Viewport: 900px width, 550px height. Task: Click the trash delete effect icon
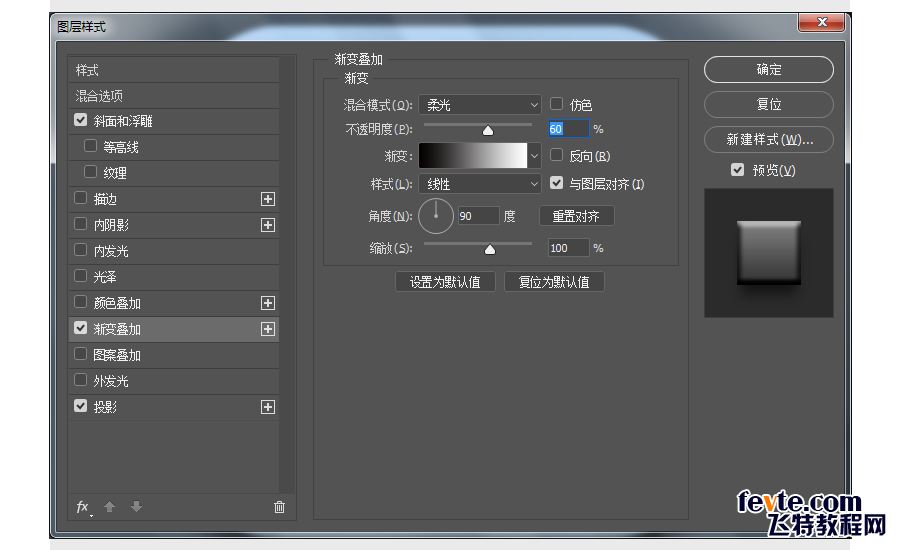click(x=280, y=507)
